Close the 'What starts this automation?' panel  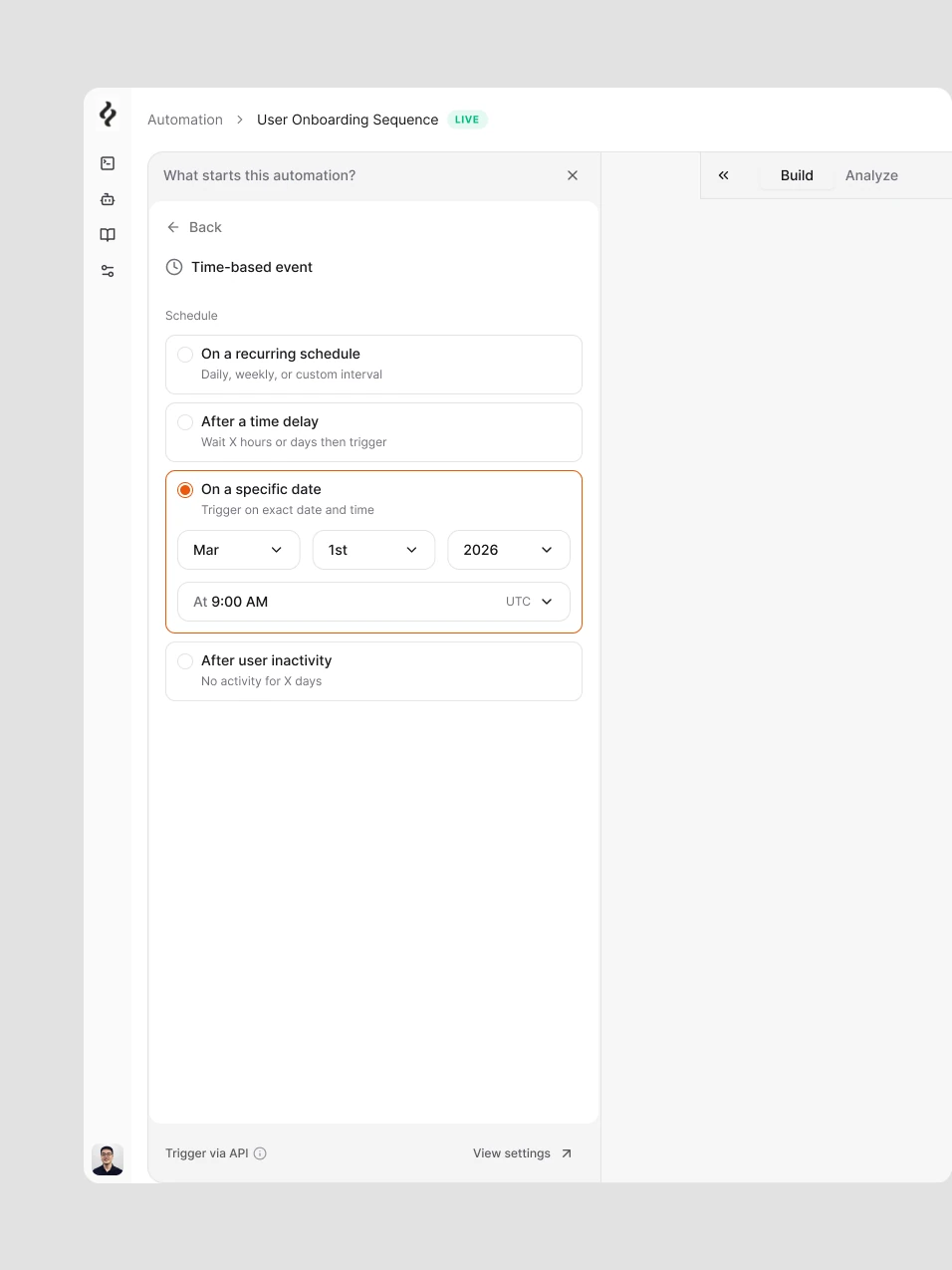(x=573, y=175)
